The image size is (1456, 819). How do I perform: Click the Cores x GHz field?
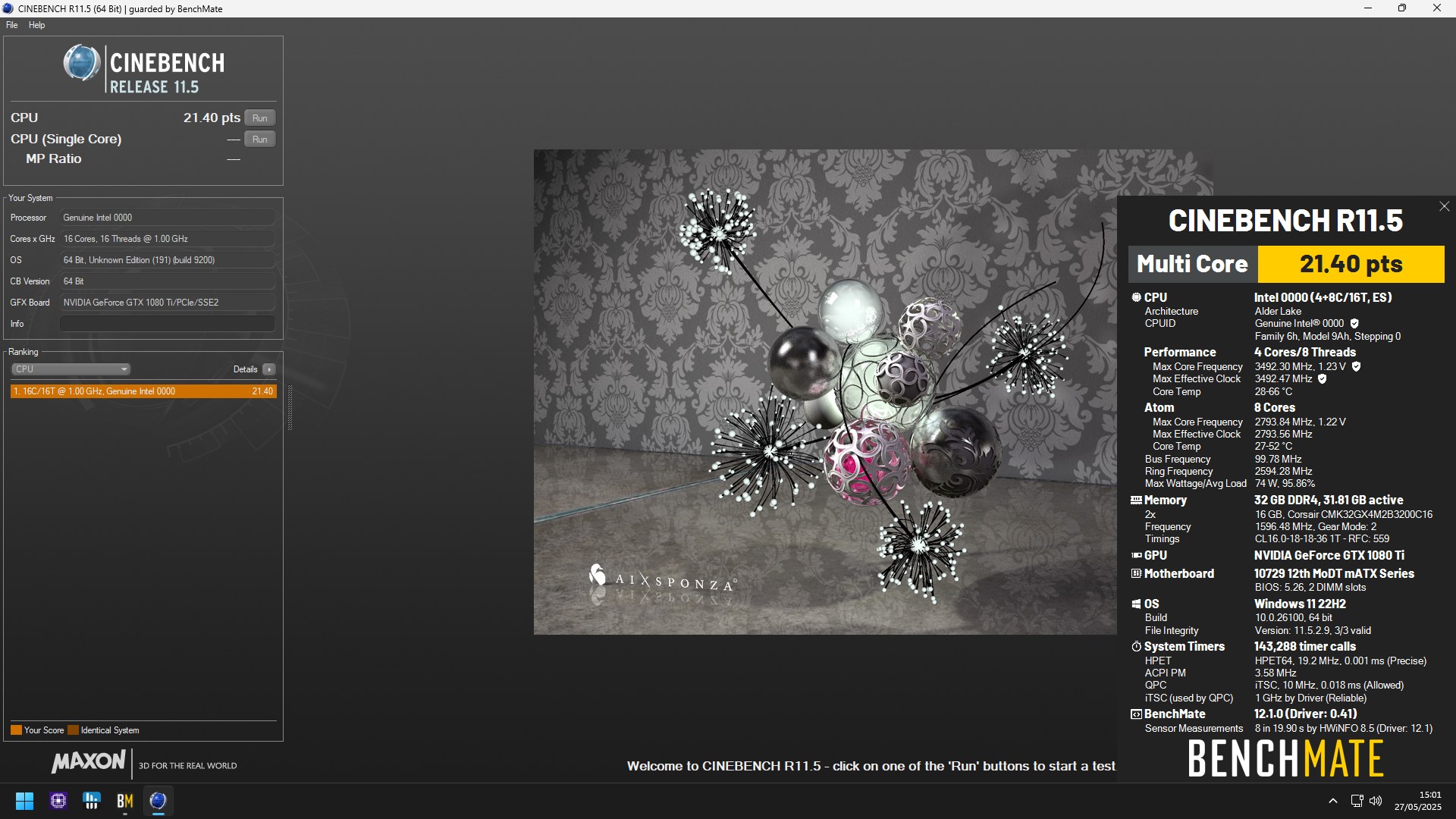(x=167, y=239)
